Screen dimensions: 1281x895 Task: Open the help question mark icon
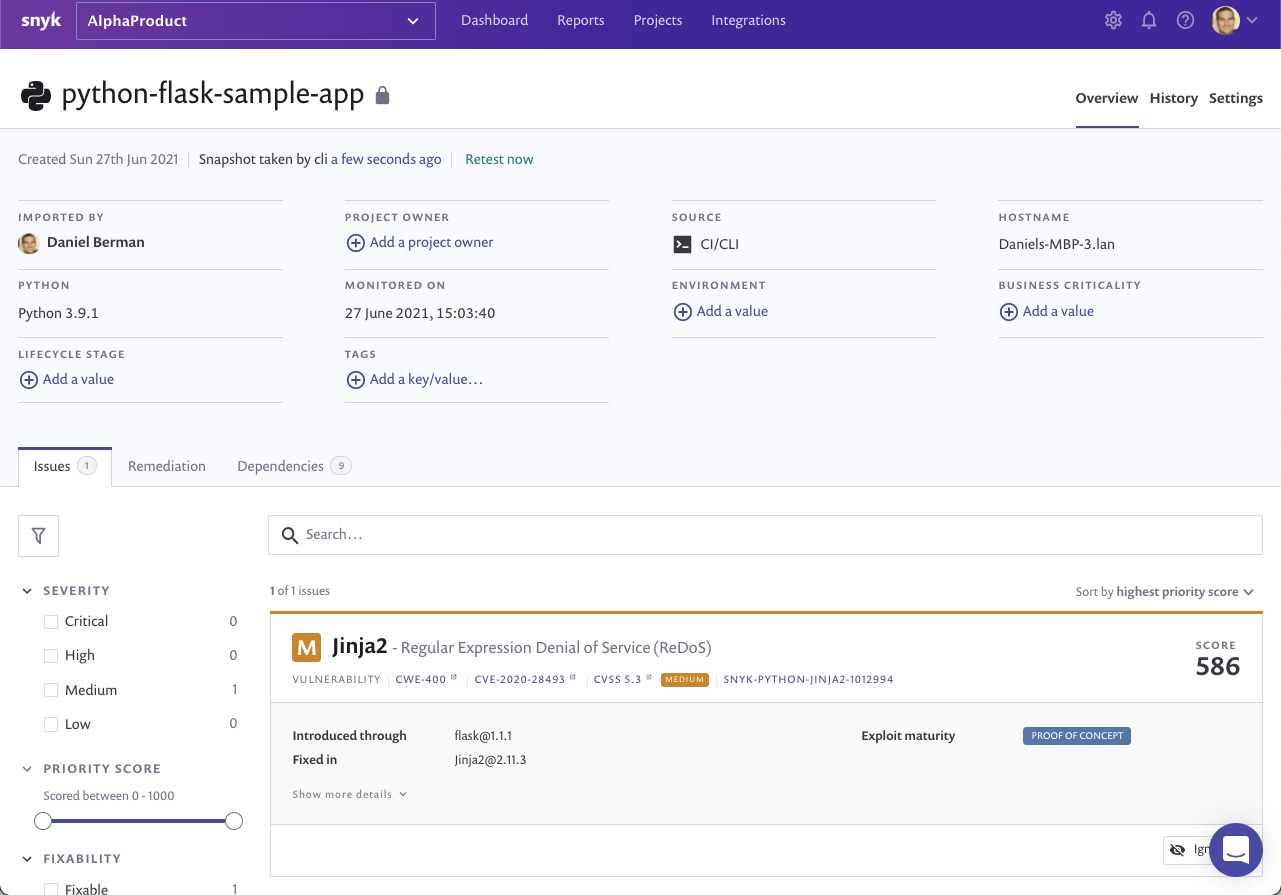(x=1185, y=20)
